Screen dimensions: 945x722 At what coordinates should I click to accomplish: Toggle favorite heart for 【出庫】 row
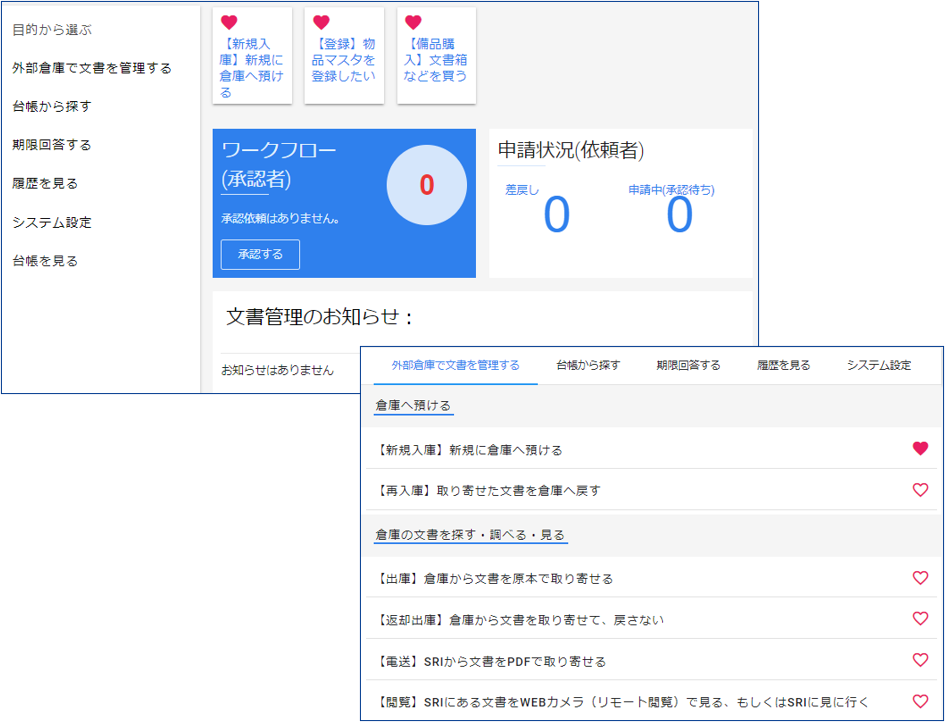[920, 578]
